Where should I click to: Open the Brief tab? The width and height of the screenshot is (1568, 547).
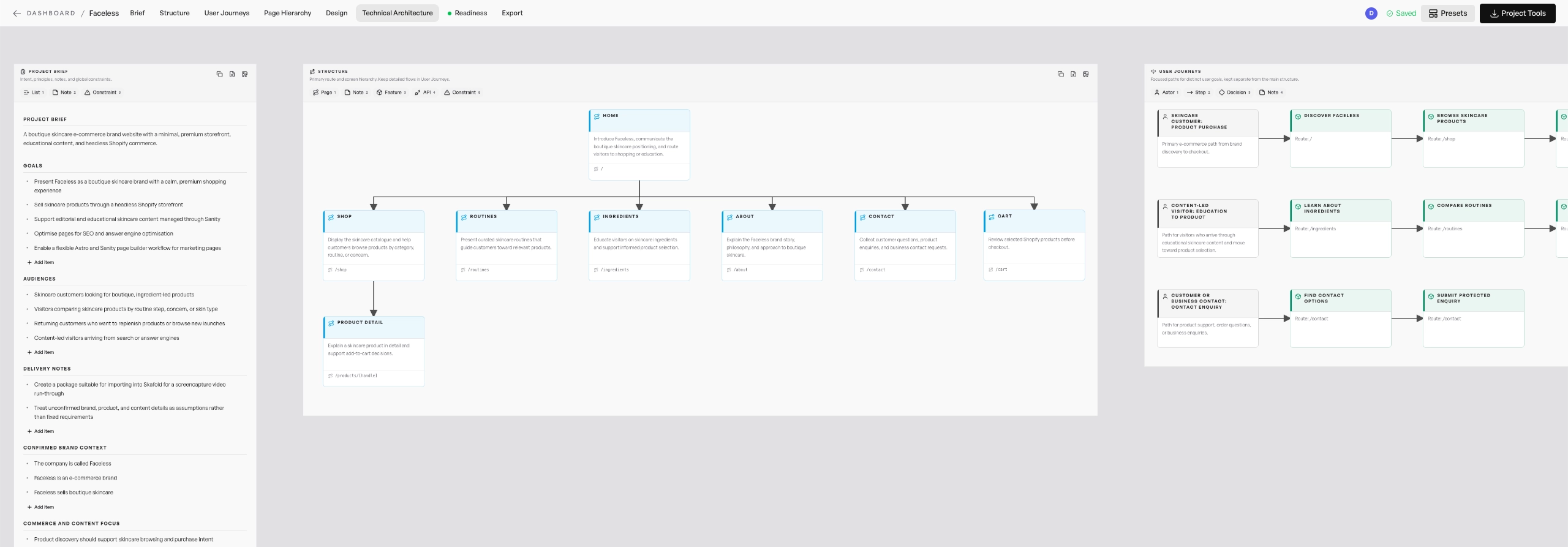137,13
